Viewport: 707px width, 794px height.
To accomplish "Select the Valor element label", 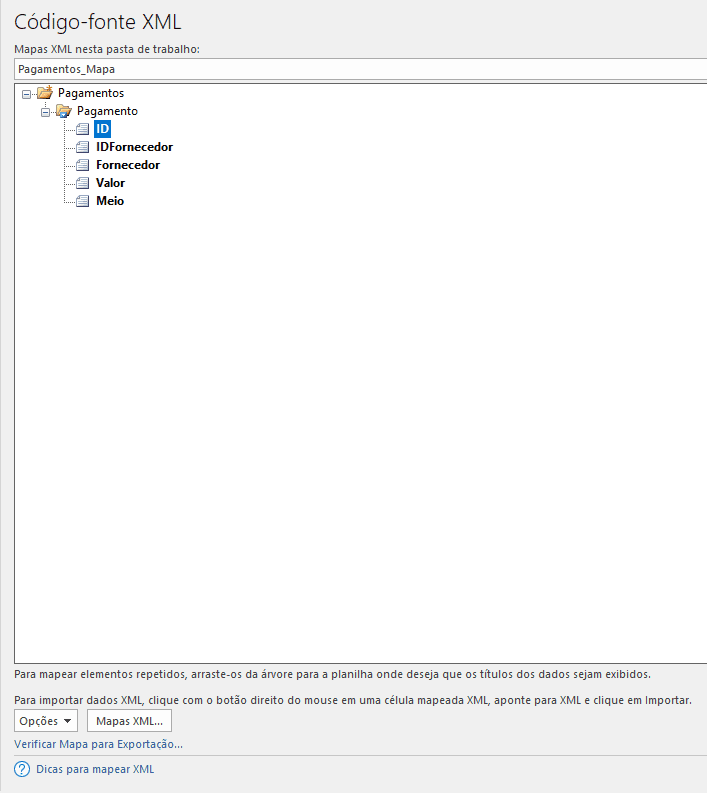I will (110, 183).
